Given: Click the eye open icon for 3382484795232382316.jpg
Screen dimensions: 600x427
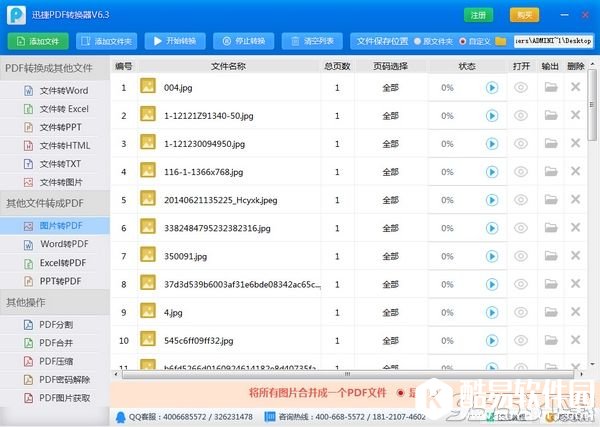Looking at the screenshot, I should point(521,228).
